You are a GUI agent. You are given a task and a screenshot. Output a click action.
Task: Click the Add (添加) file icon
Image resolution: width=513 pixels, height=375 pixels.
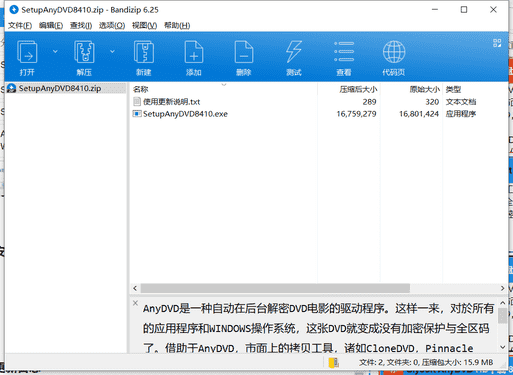point(194,52)
